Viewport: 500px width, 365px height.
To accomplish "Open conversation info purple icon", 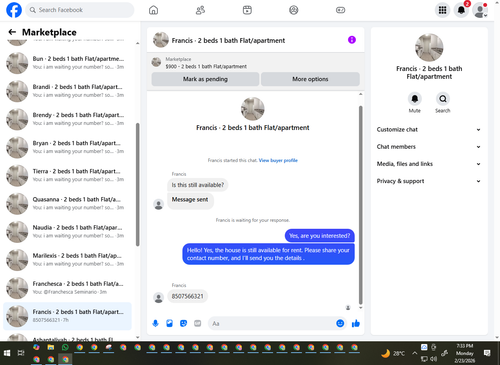I will tap(352, 40).
